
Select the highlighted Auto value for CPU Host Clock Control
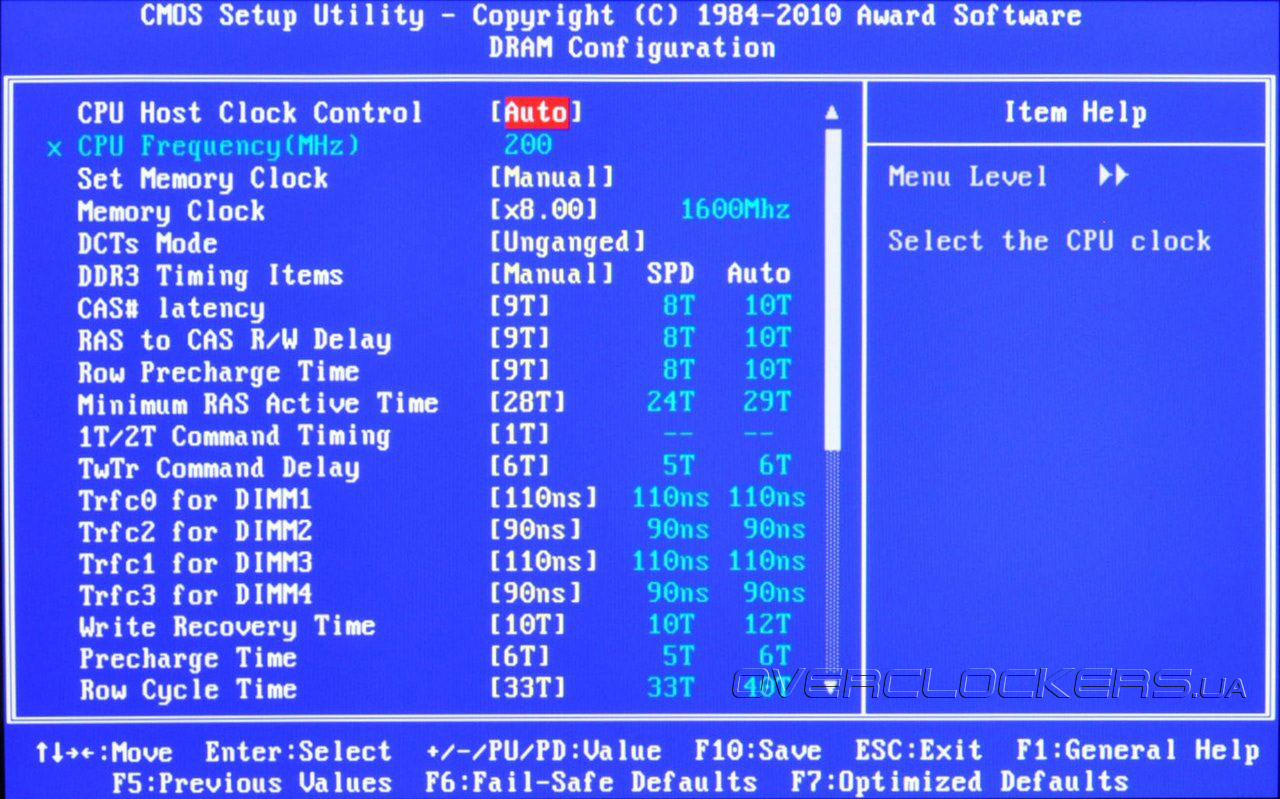click(x=536, y=112)
